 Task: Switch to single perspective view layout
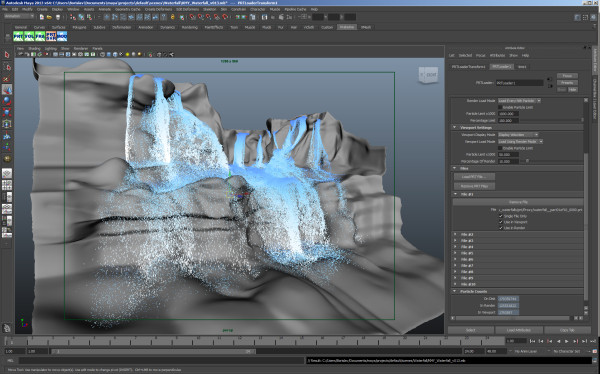[7, 173]
